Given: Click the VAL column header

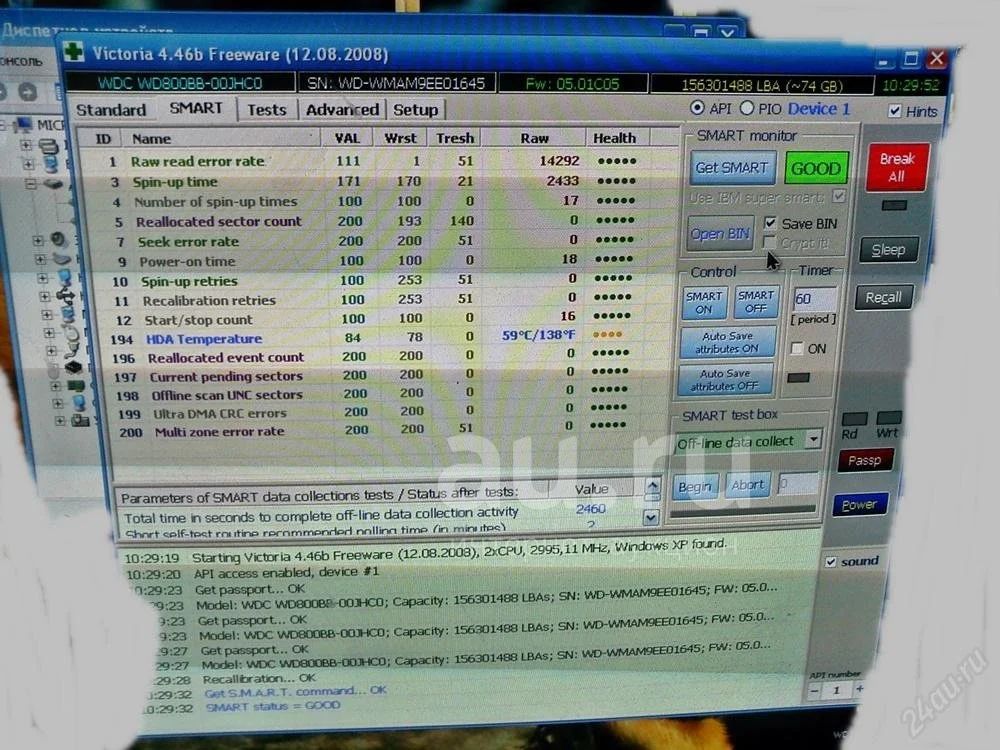Looking at the screenshot, I should tap(347, 138).
